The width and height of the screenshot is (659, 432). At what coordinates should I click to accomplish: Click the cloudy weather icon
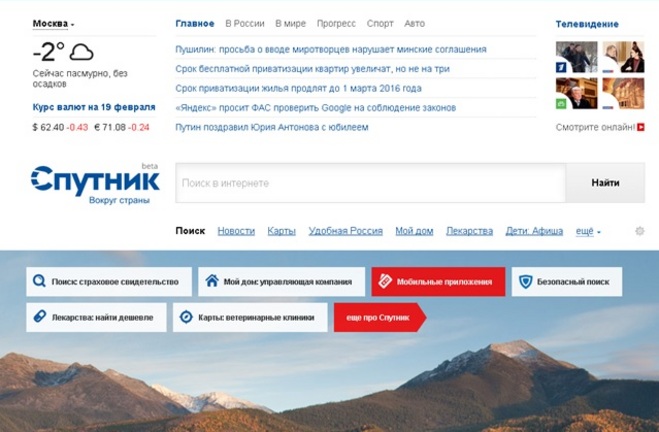81,53
